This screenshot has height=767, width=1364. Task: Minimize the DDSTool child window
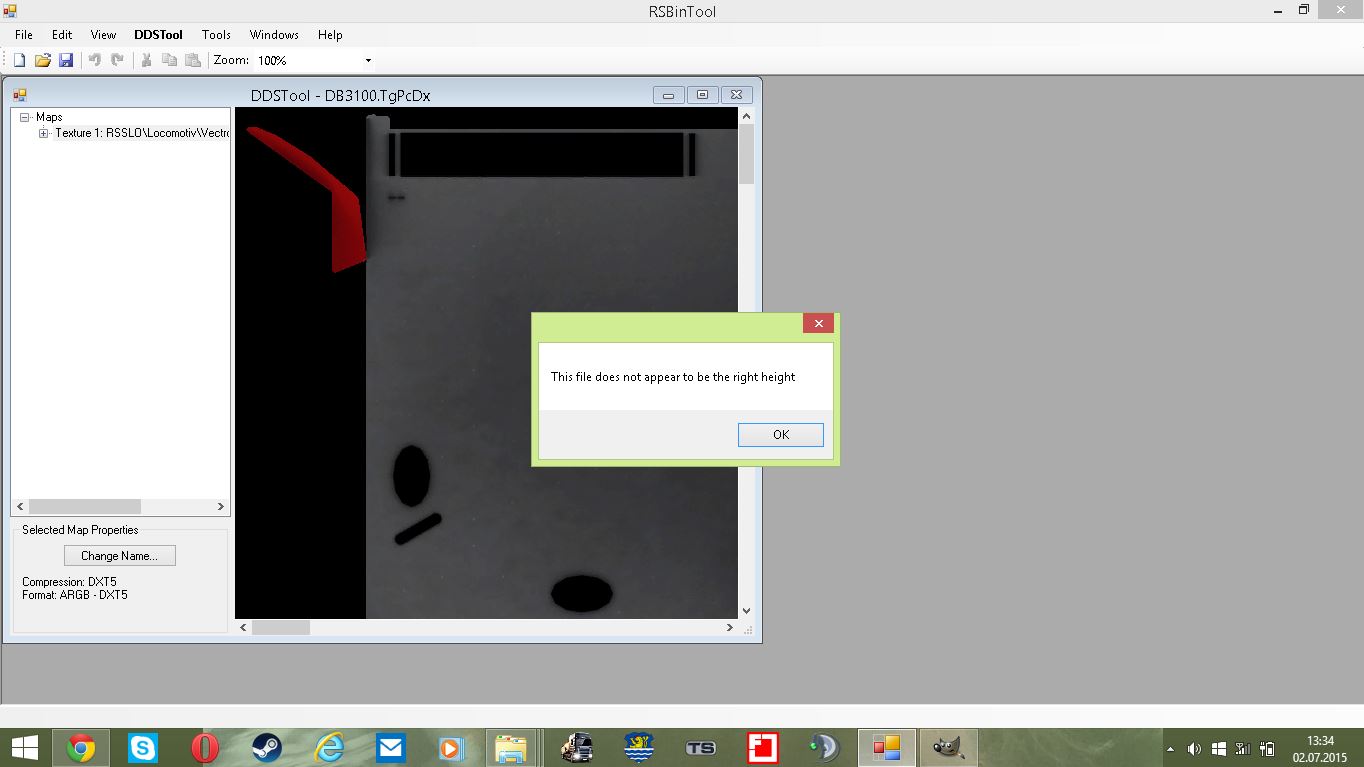[668, 95]
